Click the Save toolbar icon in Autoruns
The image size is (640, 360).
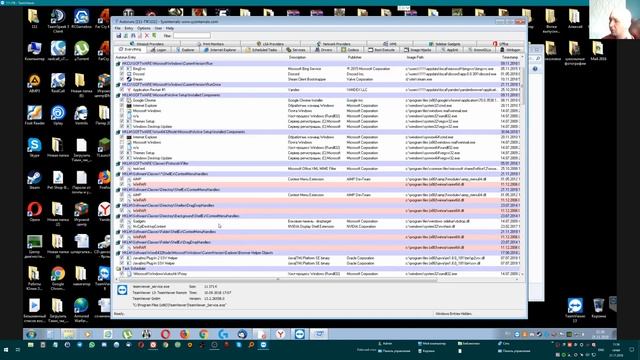pos(119,36)
